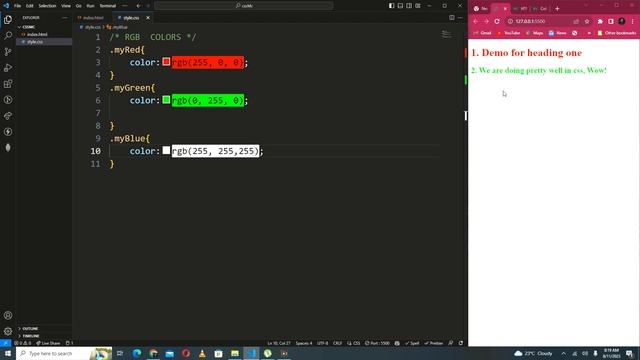Screen dimensions: 640x360
Task: Click the Live Share activity bar icon
Action: (x=8, y=116)
